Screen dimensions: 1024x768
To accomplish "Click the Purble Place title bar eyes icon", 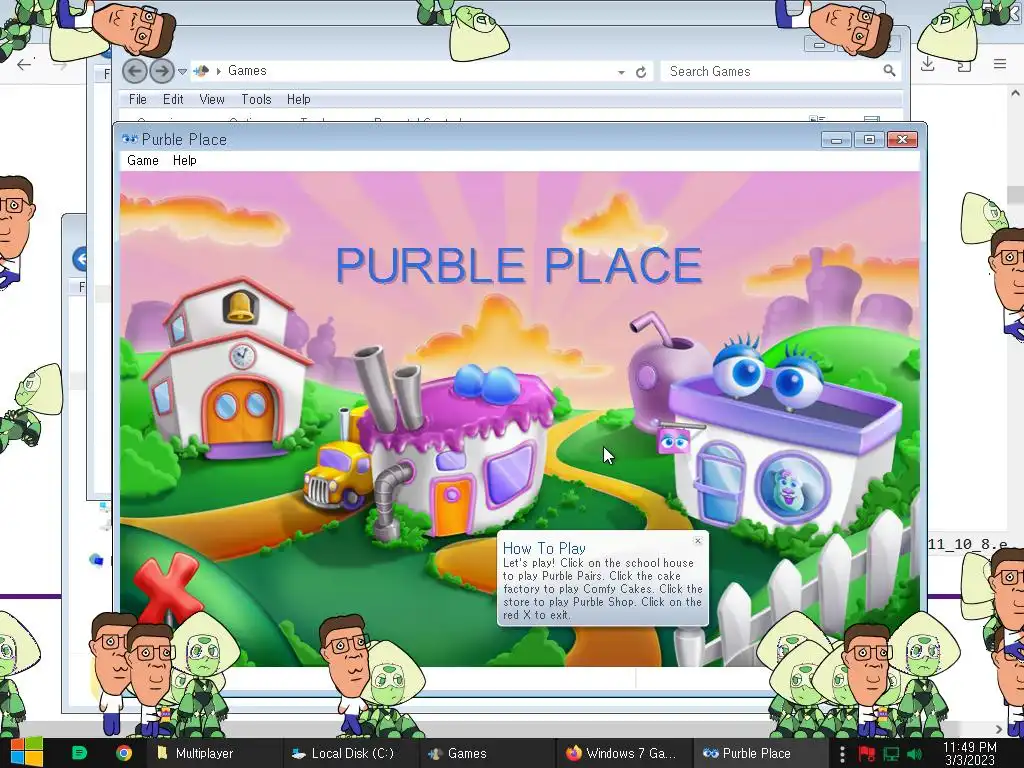I will coord(129,139).
